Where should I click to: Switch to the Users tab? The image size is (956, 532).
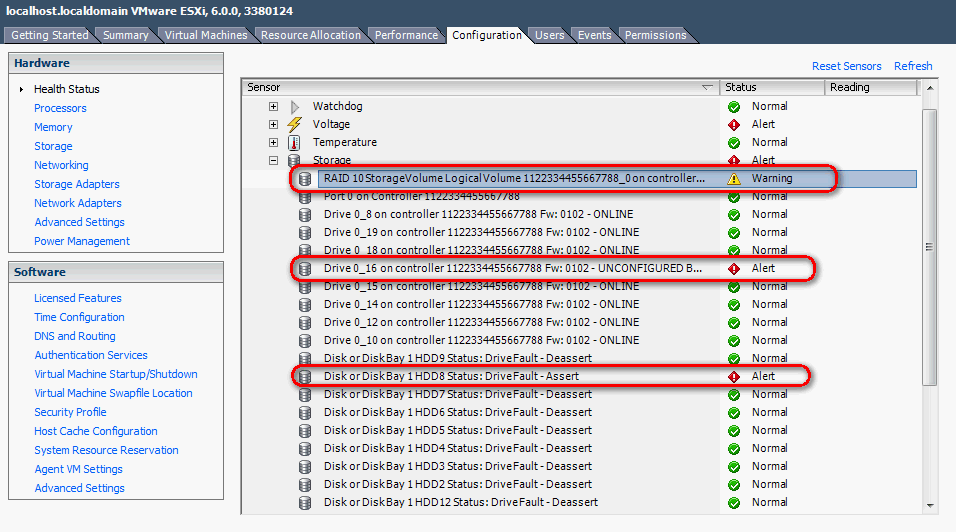click(549, 35)
